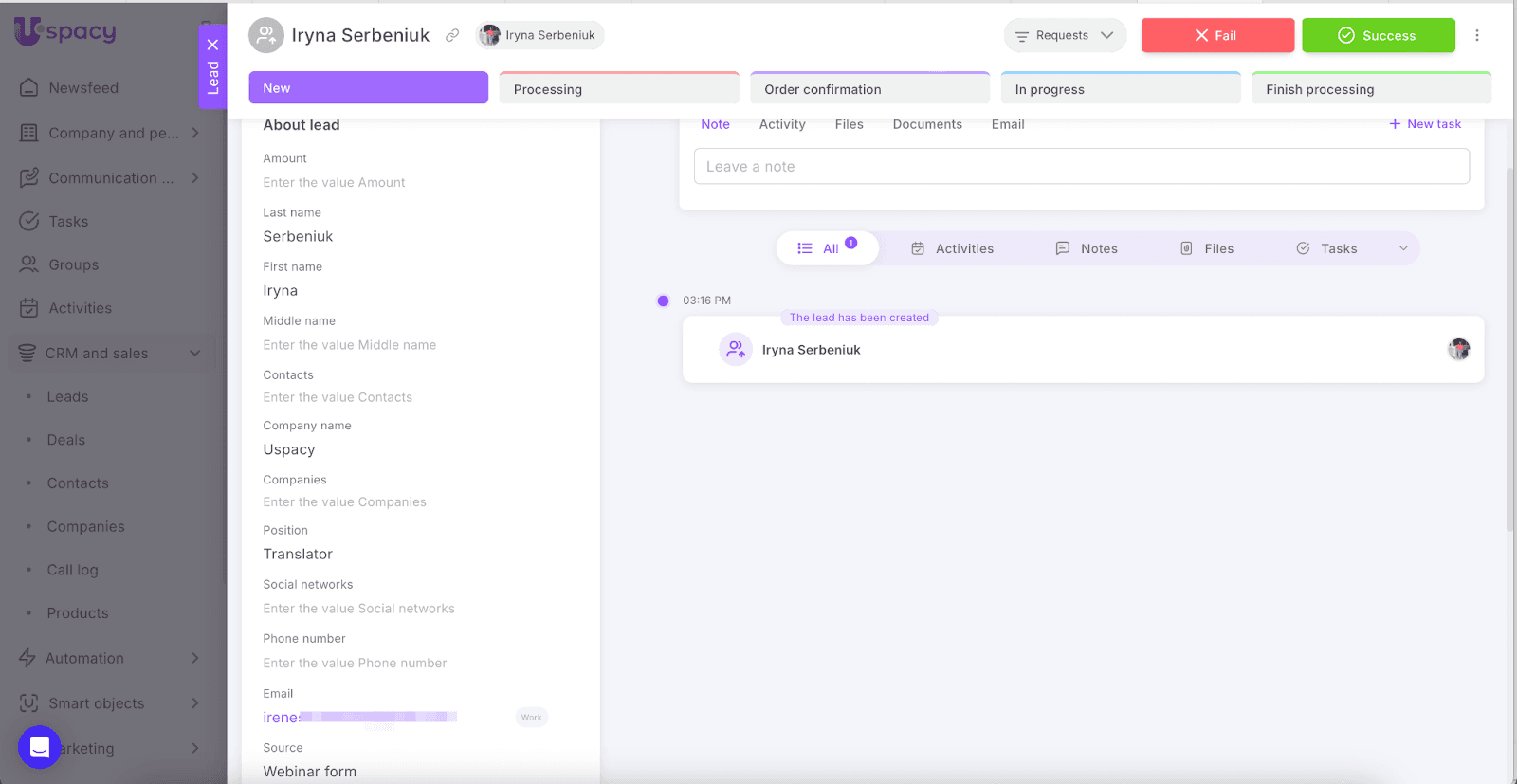Filter timeline by Notes
This screenshot has height=784, width=1517.
coord(1087,248)
